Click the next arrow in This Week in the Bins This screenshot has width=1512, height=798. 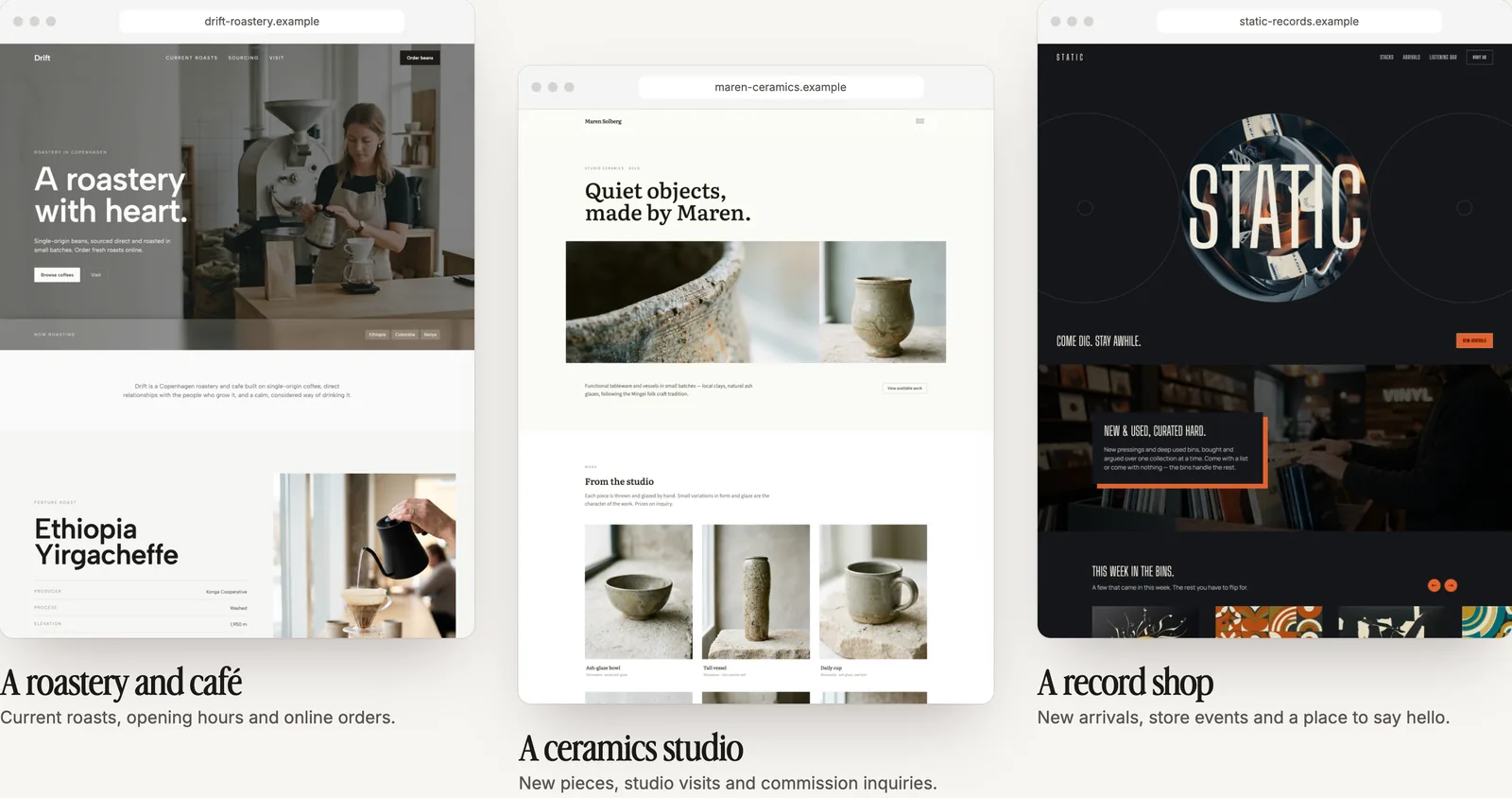(x=1451, y=585)
